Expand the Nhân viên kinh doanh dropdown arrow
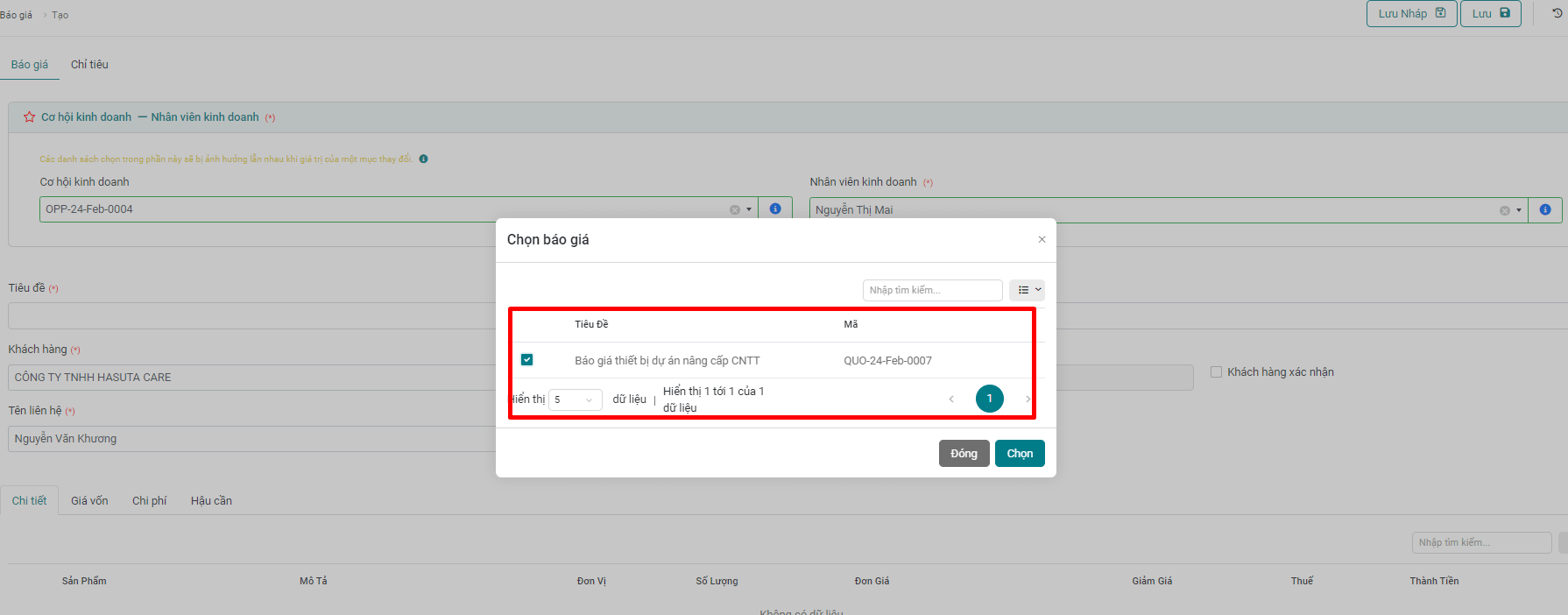1568x615 pixels. coord(1518,210)
